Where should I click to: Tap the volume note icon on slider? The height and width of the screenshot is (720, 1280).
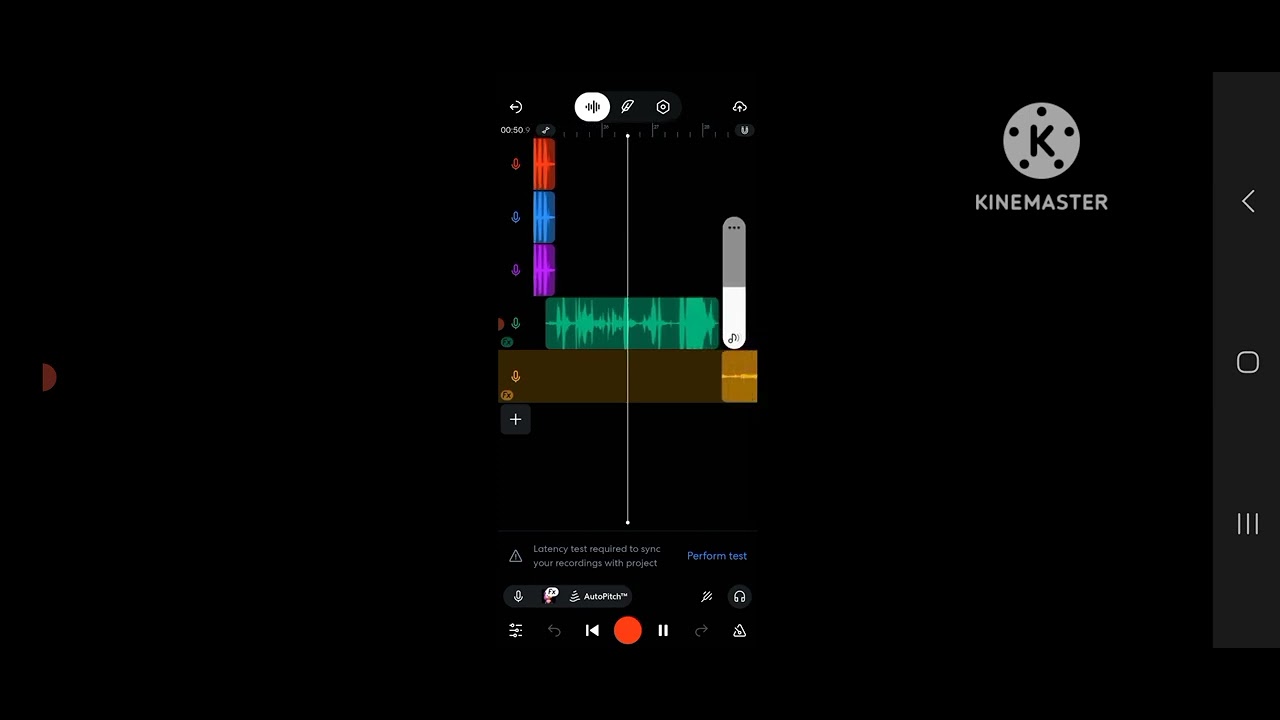pyautogui.click(x=734, y=339)
